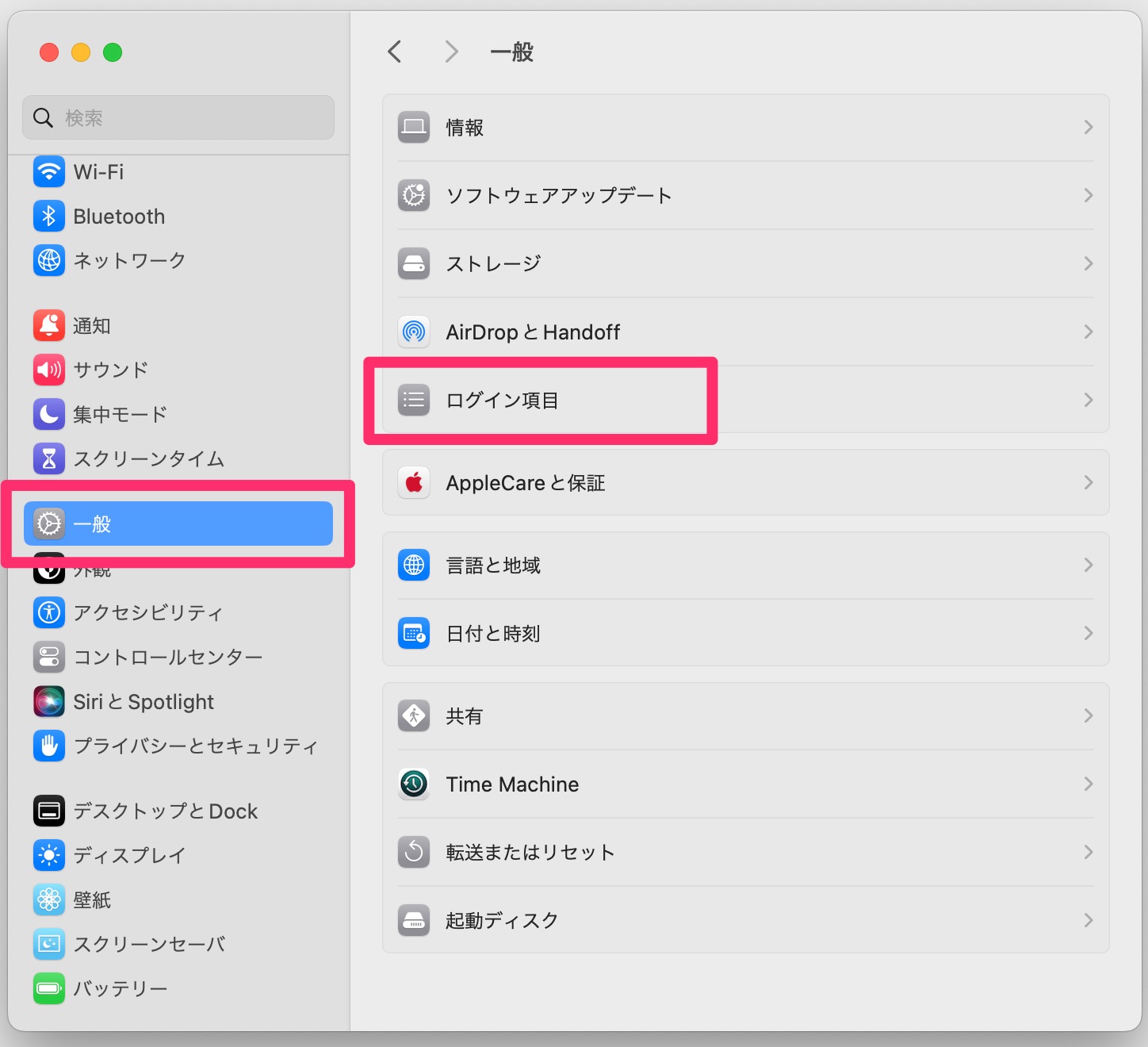Screen dimensions: 1148x1047
Task: Click the 共有 sharing icon
Action: pyautogui.click(x=414, y=715)
